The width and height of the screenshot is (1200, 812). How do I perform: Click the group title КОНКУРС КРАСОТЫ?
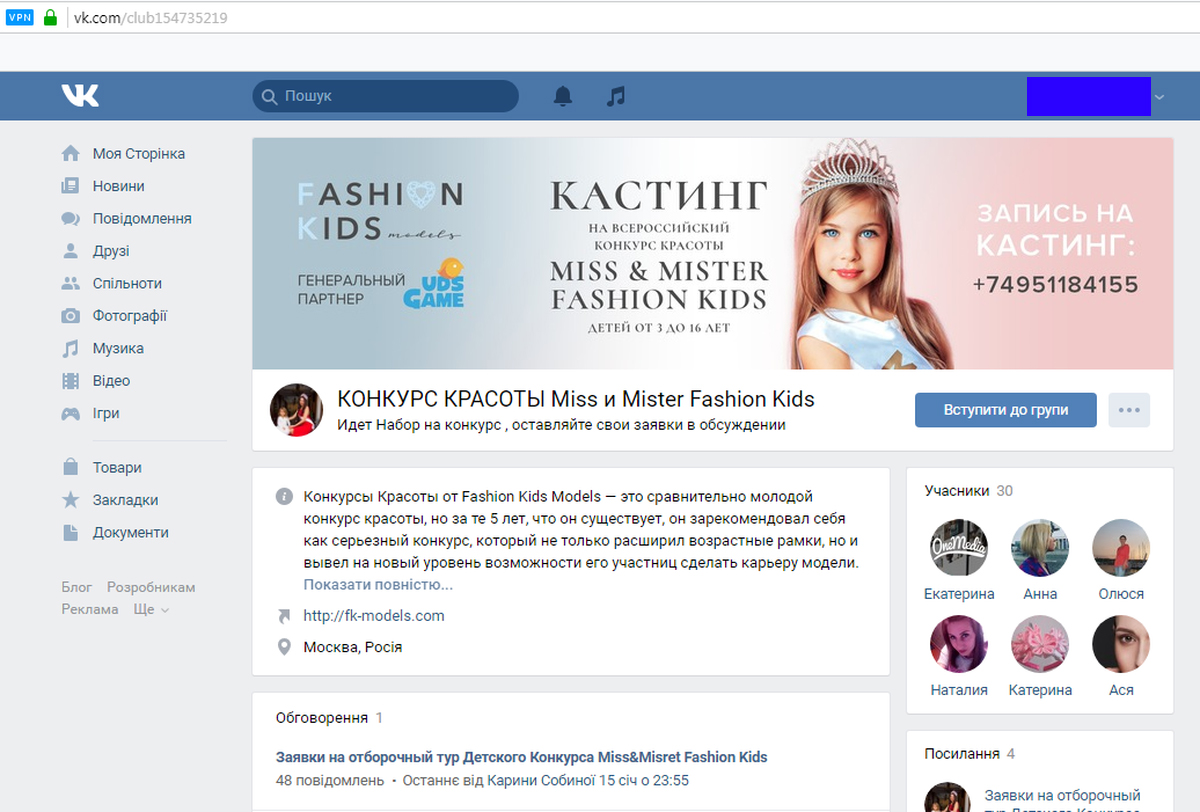pyautogui.click(x=576, y=399)
